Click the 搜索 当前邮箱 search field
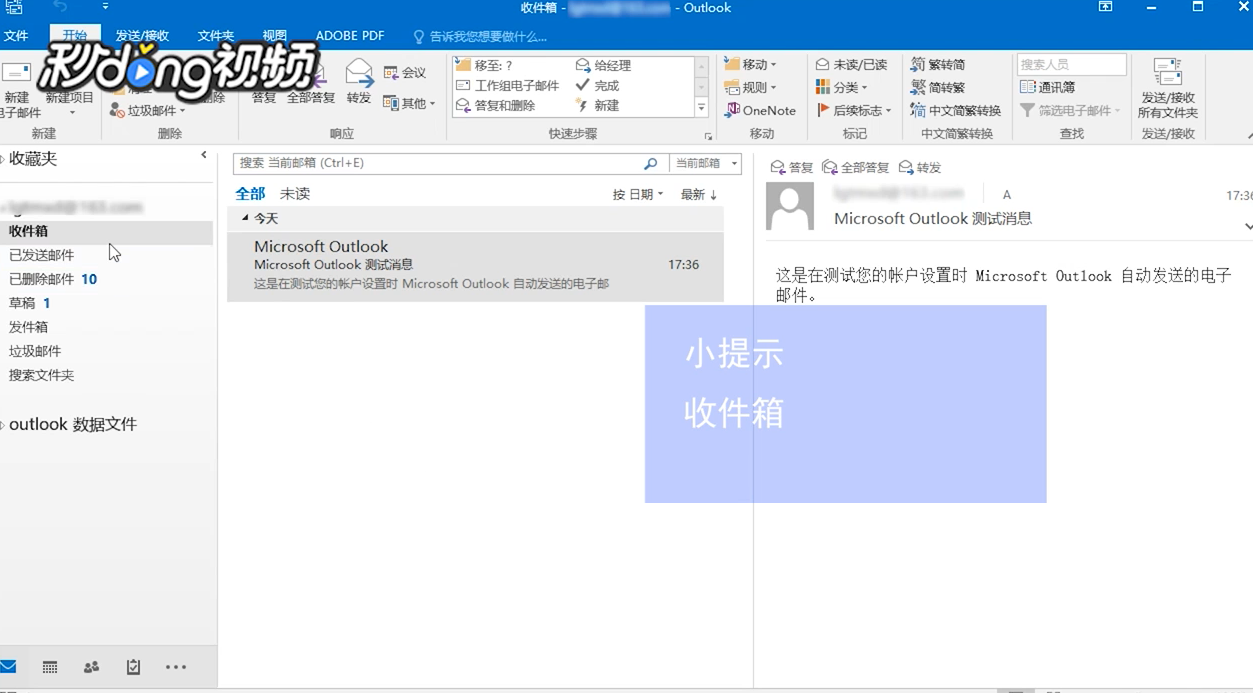The image size is (1253, 693). coord(438,163)
